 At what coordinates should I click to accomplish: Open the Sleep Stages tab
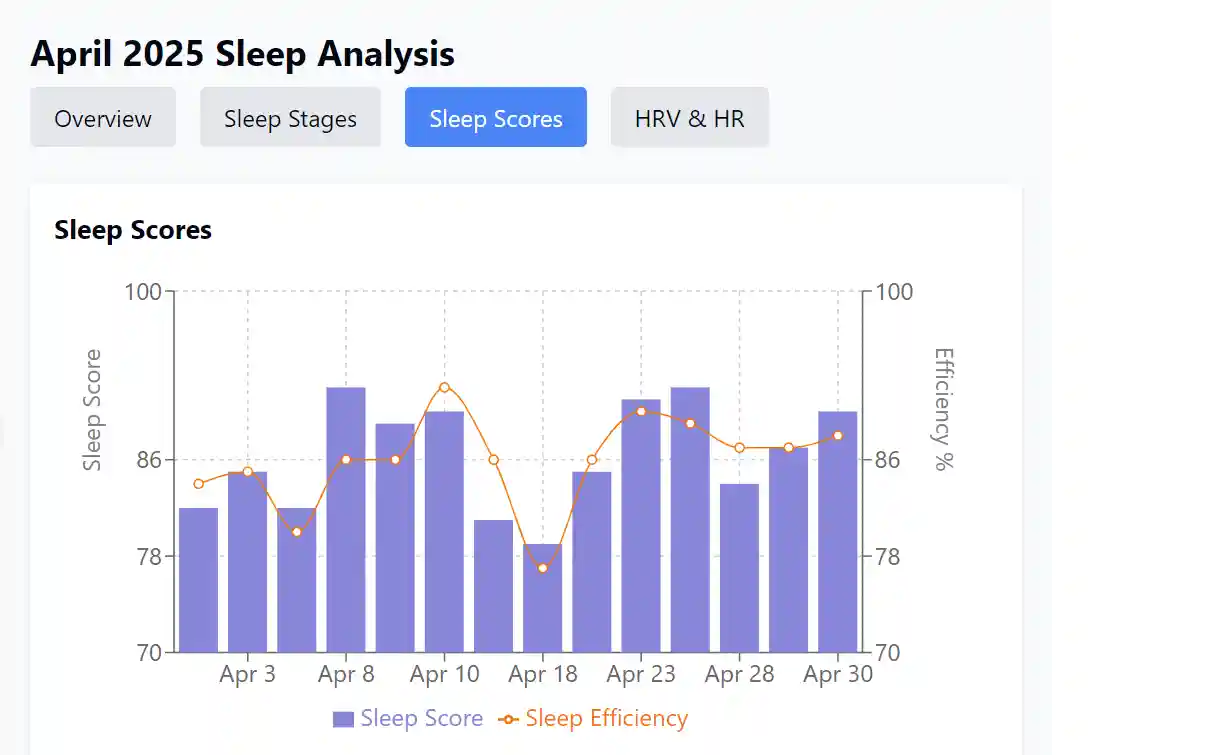tap(290, 117)
